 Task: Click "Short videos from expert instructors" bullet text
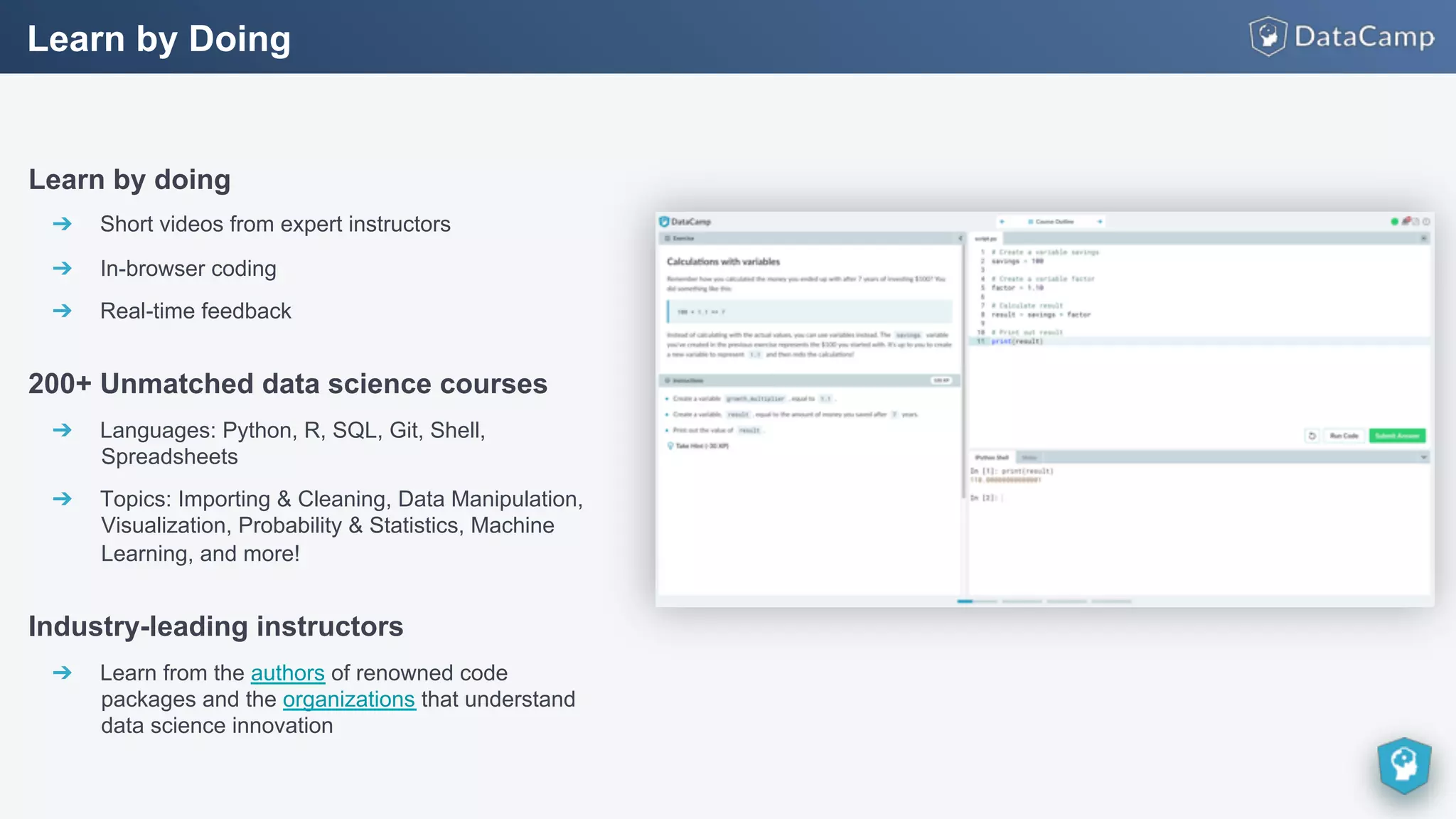pos(275,224)
